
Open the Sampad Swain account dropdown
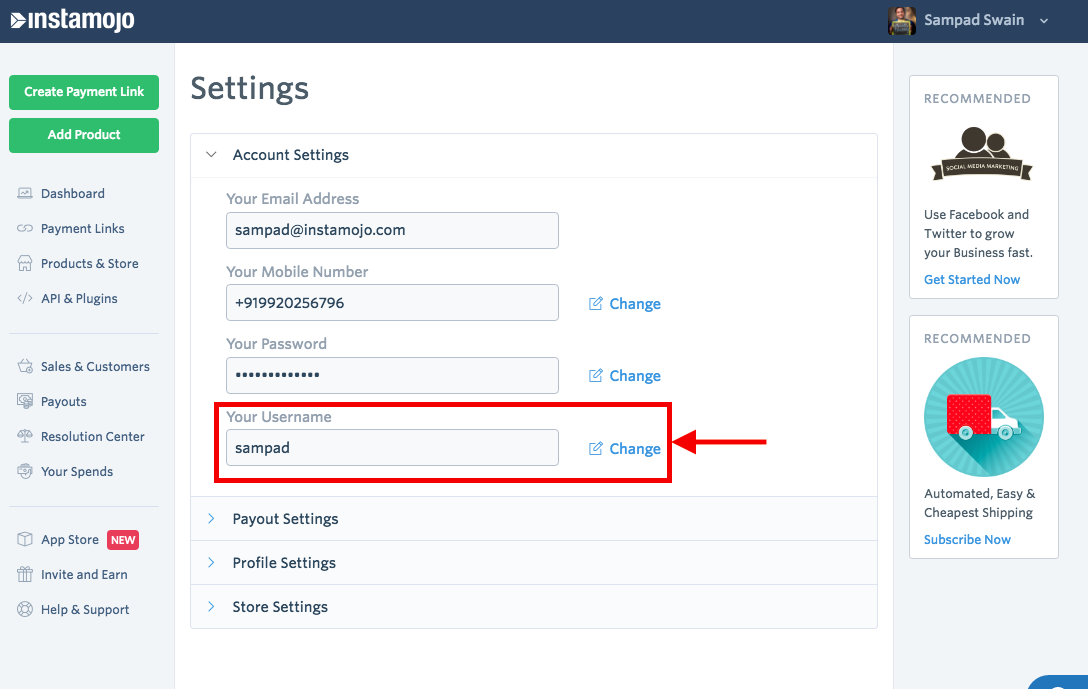[1044, 21]
